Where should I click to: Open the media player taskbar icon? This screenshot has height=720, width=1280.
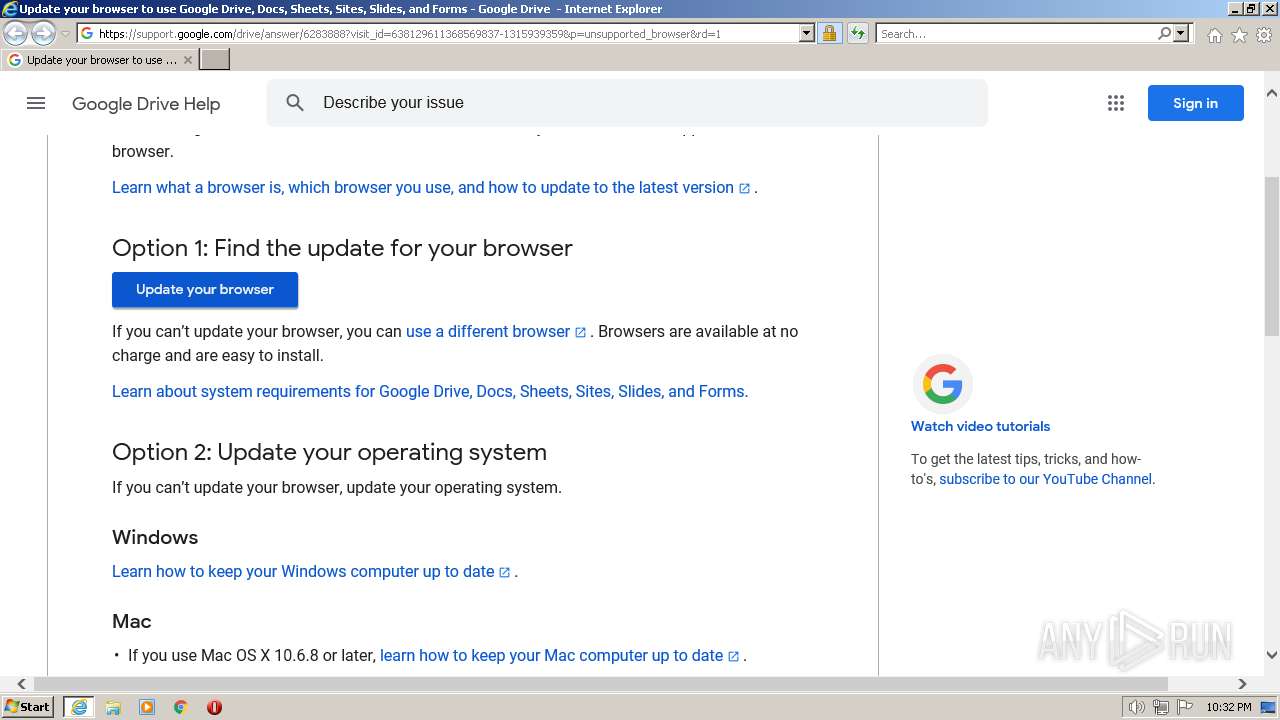pyautogui.click(x=147, y=707)
